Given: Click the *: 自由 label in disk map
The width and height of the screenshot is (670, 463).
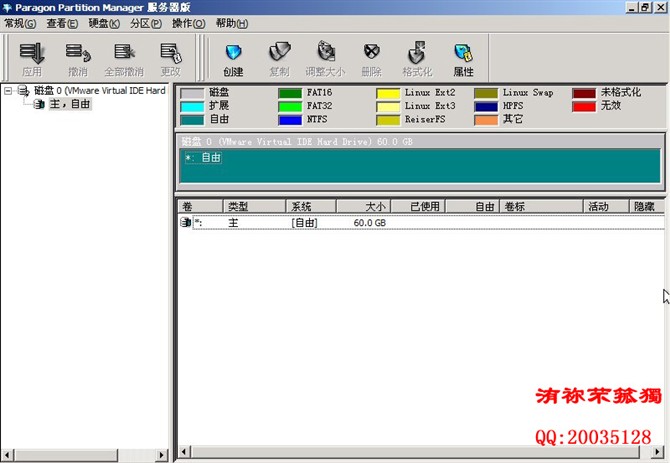Looking at the screenshot, I should 203,158.
